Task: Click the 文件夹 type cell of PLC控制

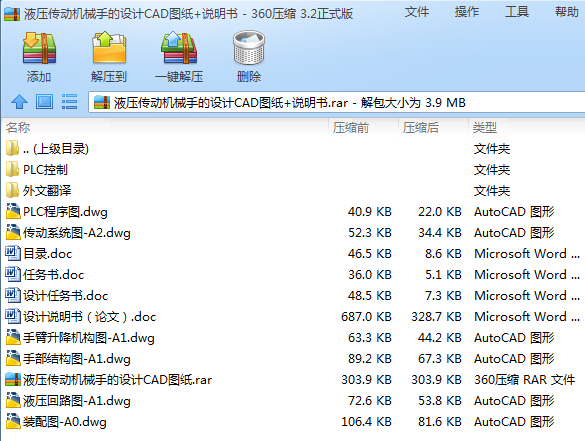Action: click(x=492, y=170)
